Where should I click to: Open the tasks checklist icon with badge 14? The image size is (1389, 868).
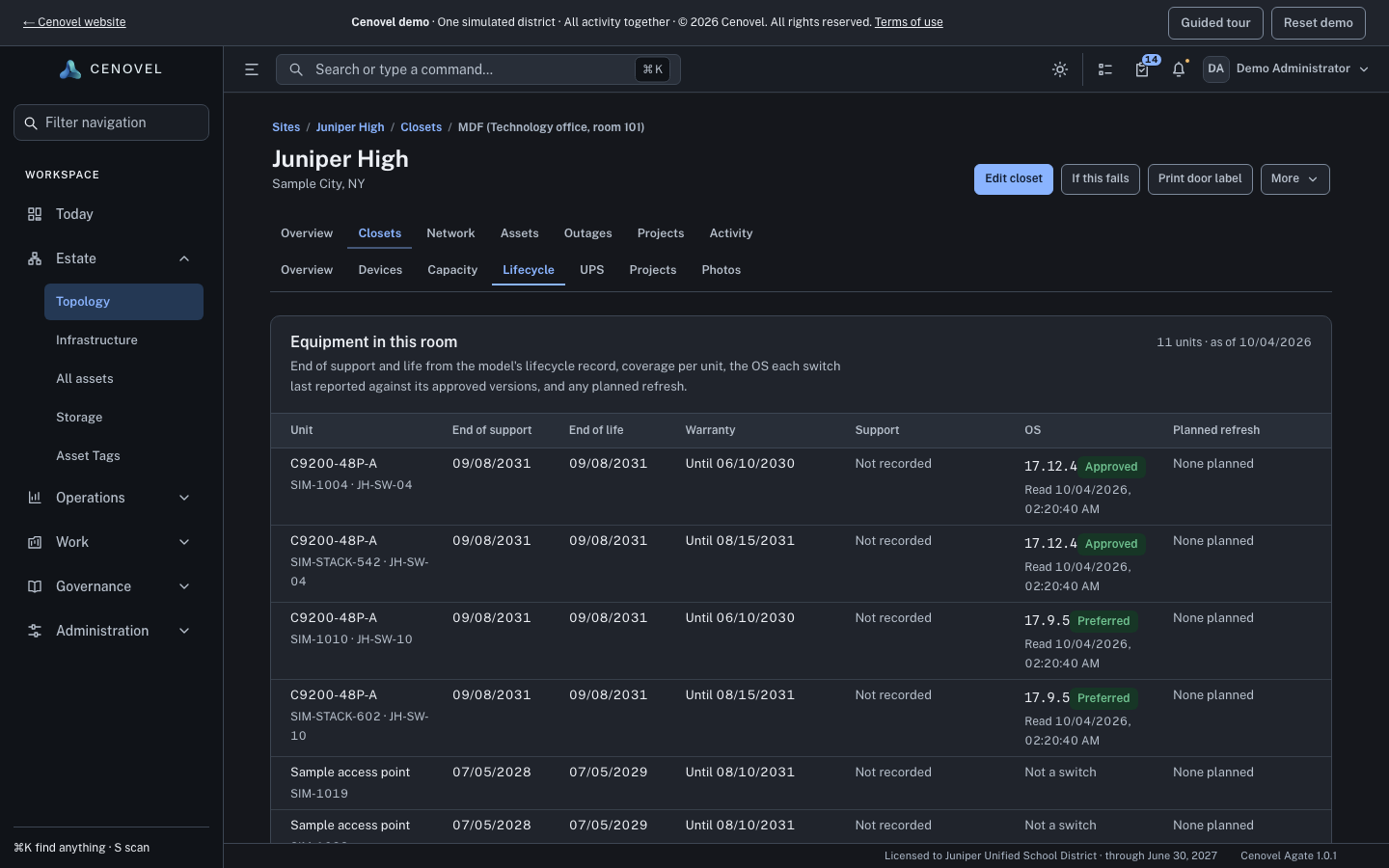tap(1142, 69)
